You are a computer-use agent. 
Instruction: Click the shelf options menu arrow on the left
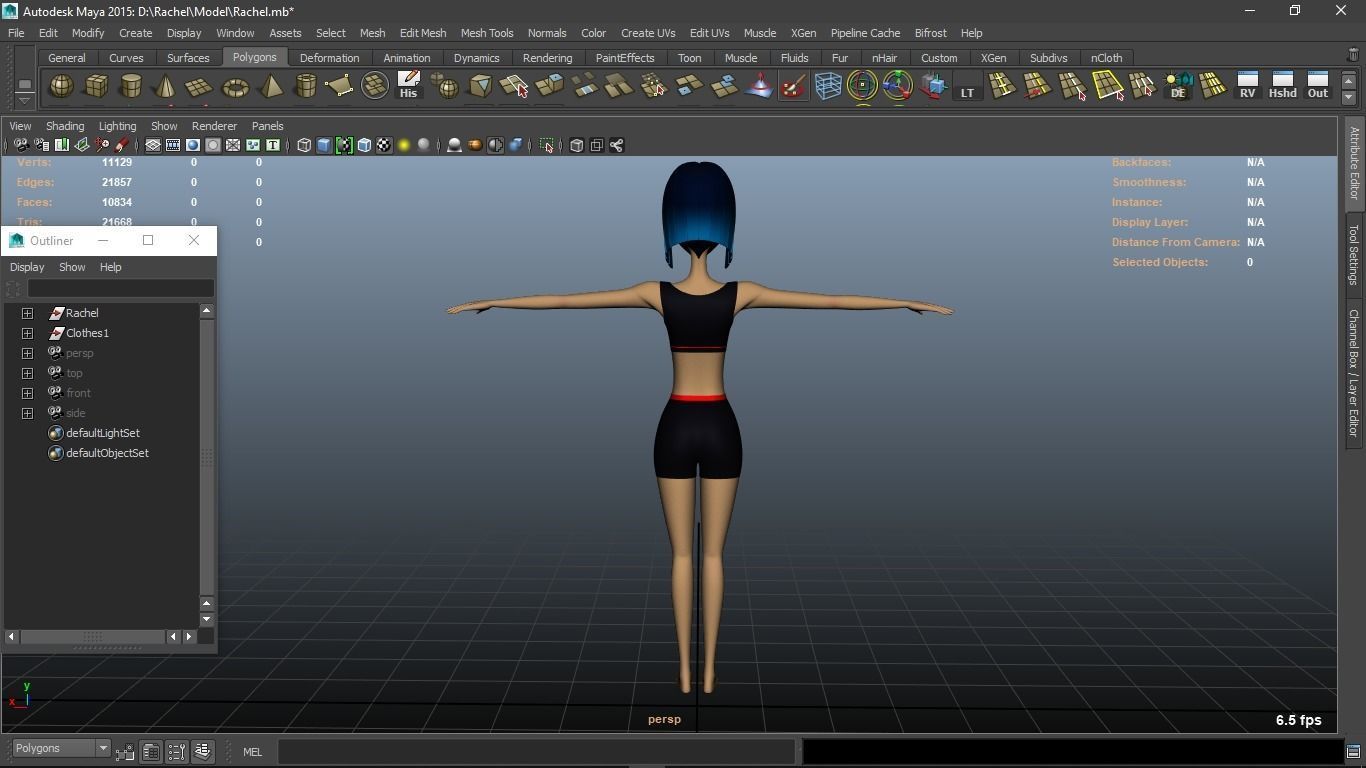pos(24,101)
